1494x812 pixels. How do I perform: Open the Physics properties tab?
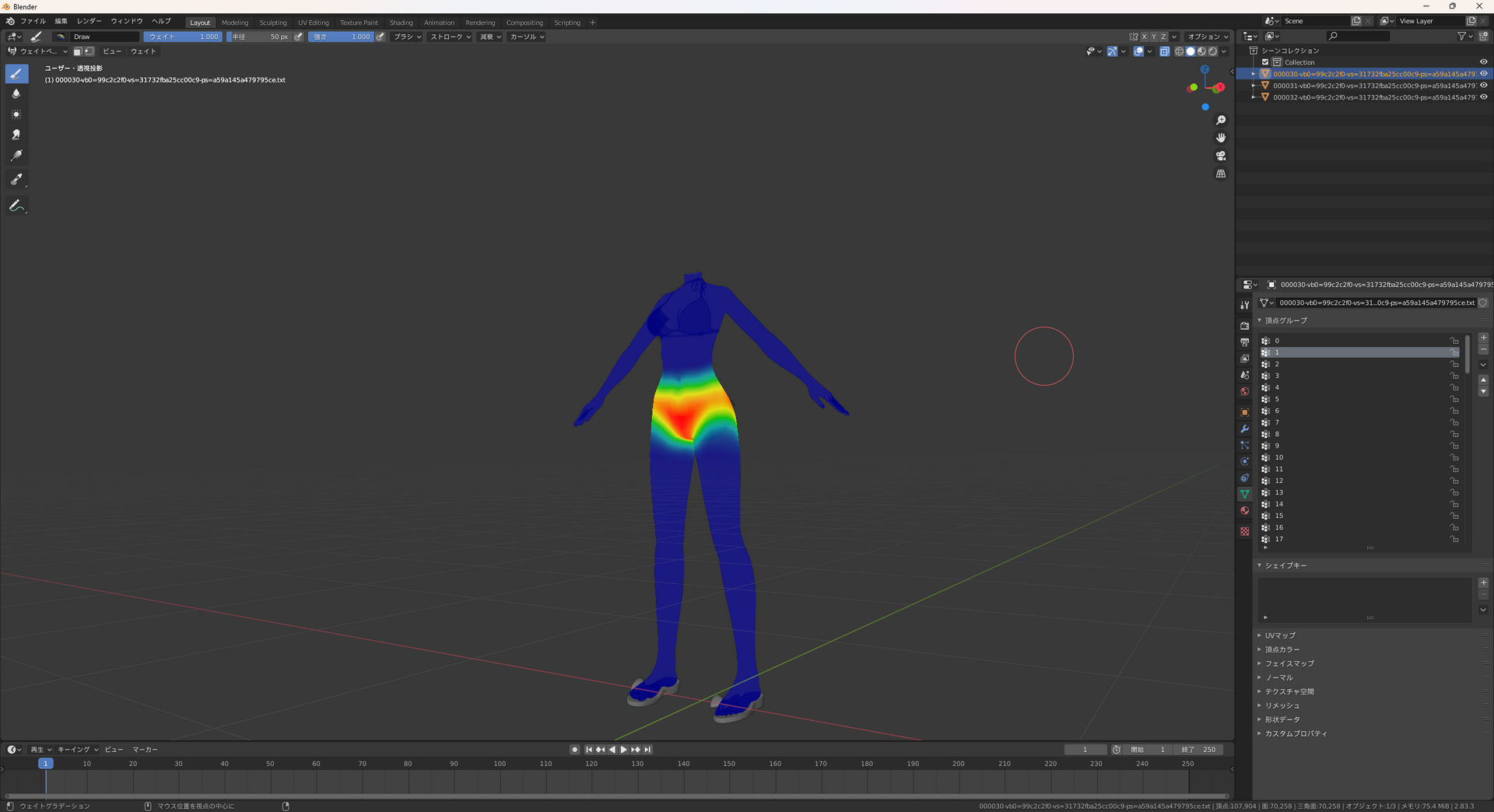(1245, 461)
